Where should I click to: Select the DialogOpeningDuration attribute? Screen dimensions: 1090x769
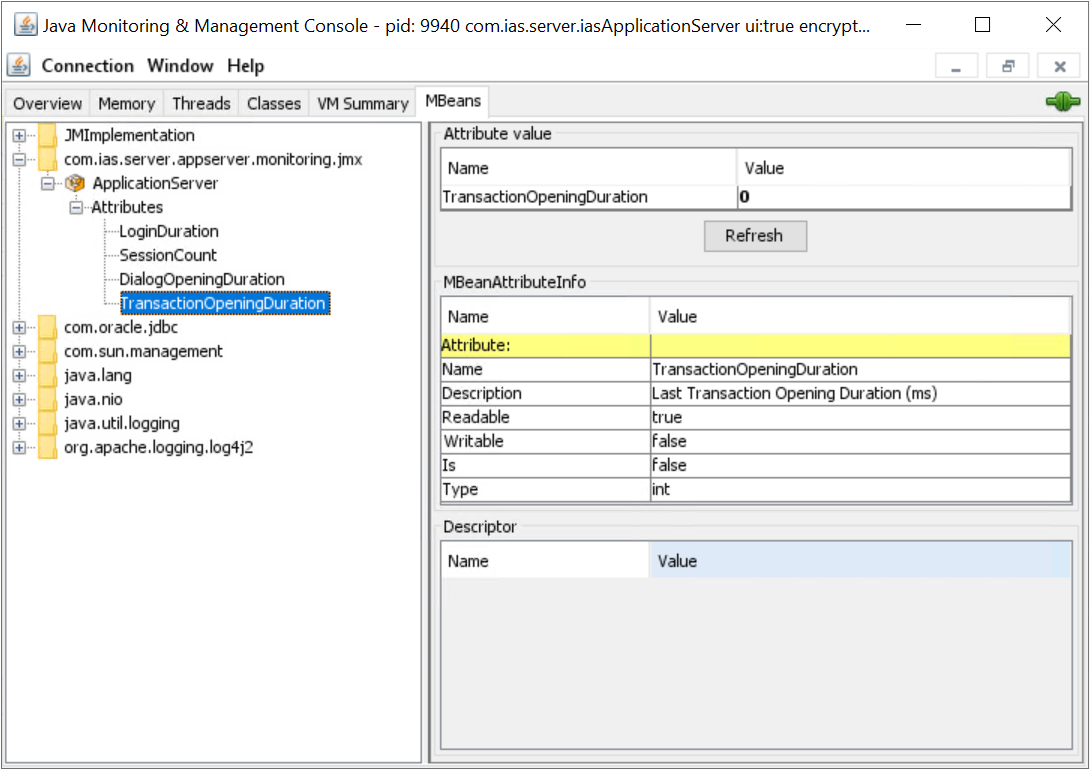coord(202,280)
